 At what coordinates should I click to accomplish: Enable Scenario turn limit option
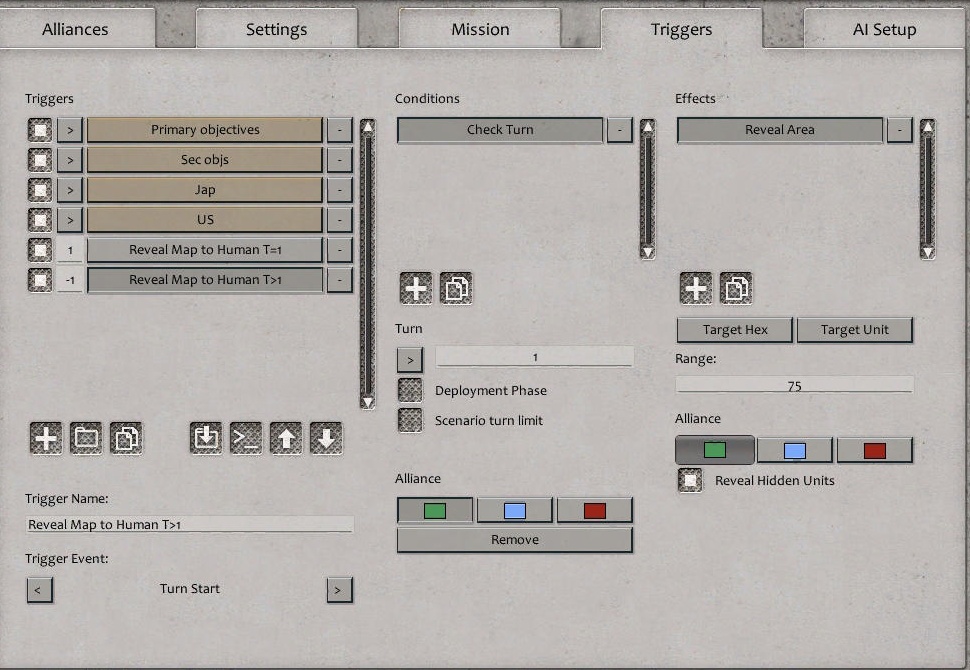pyautogui.click(x=410, y=420)
